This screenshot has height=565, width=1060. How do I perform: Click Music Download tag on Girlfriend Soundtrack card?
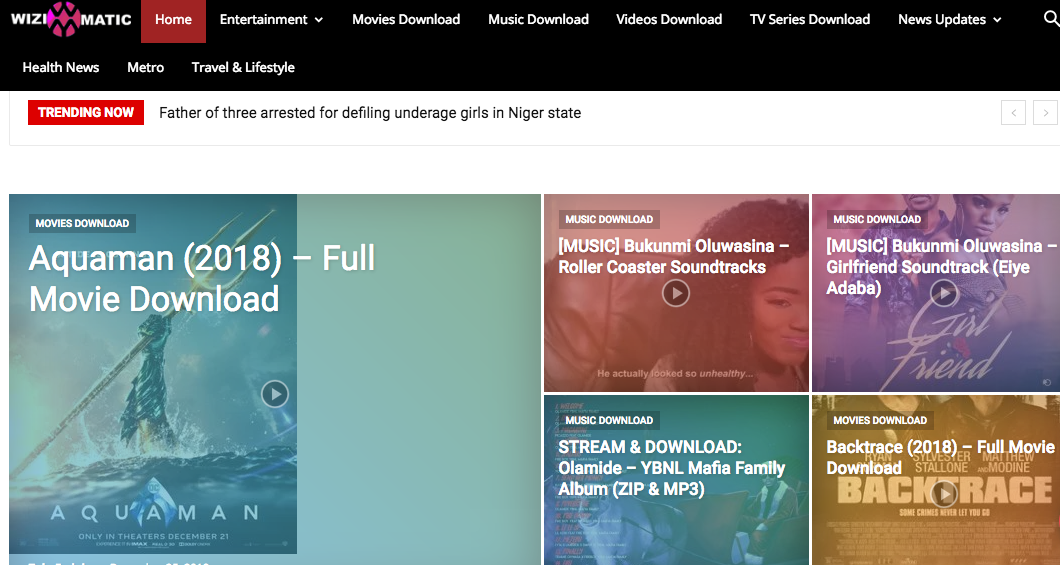(876, 219)
